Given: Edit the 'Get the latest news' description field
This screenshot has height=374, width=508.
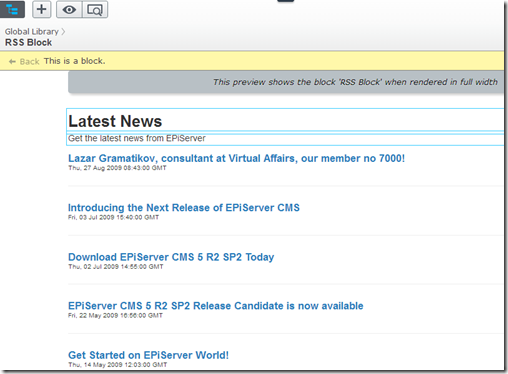Looking at the screenshot, I should [x=286, y=139].
